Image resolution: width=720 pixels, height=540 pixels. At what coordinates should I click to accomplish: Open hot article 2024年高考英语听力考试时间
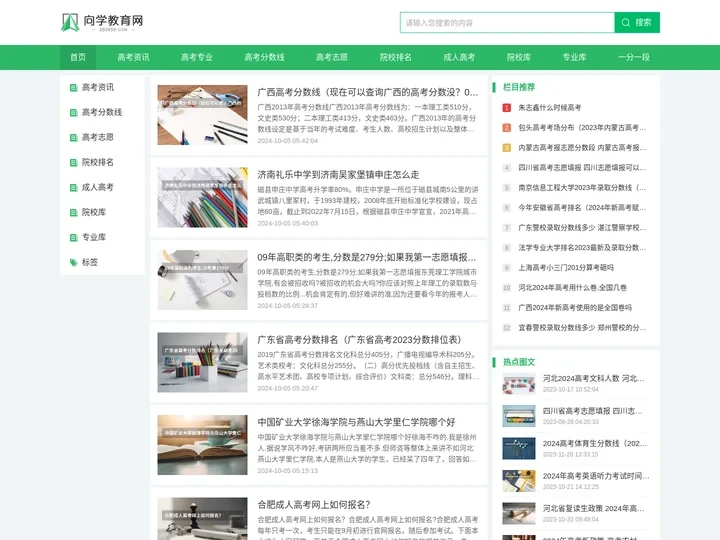click(596, 476)
